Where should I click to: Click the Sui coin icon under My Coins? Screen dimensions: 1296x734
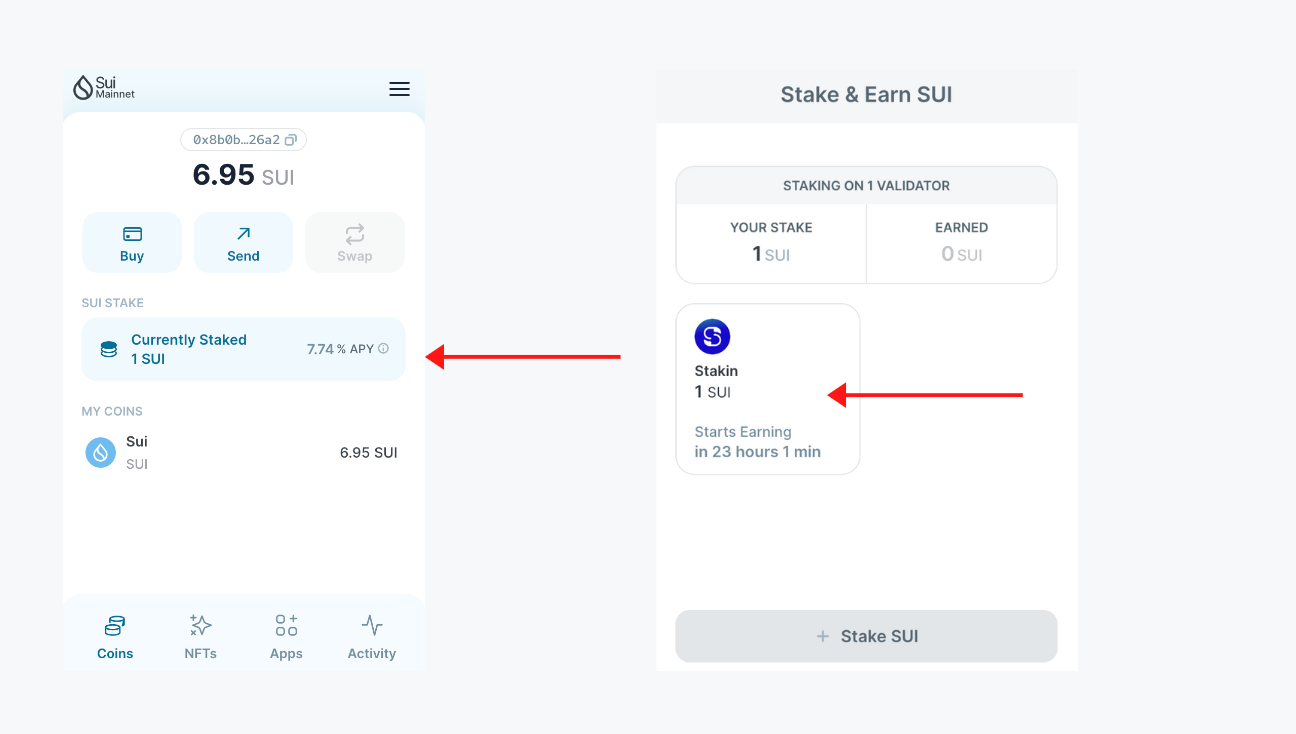(100, 452)
